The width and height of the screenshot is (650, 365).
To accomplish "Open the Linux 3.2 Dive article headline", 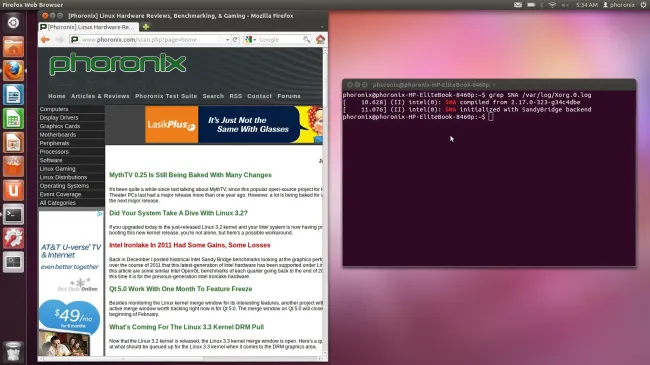I will pos(178,213).
